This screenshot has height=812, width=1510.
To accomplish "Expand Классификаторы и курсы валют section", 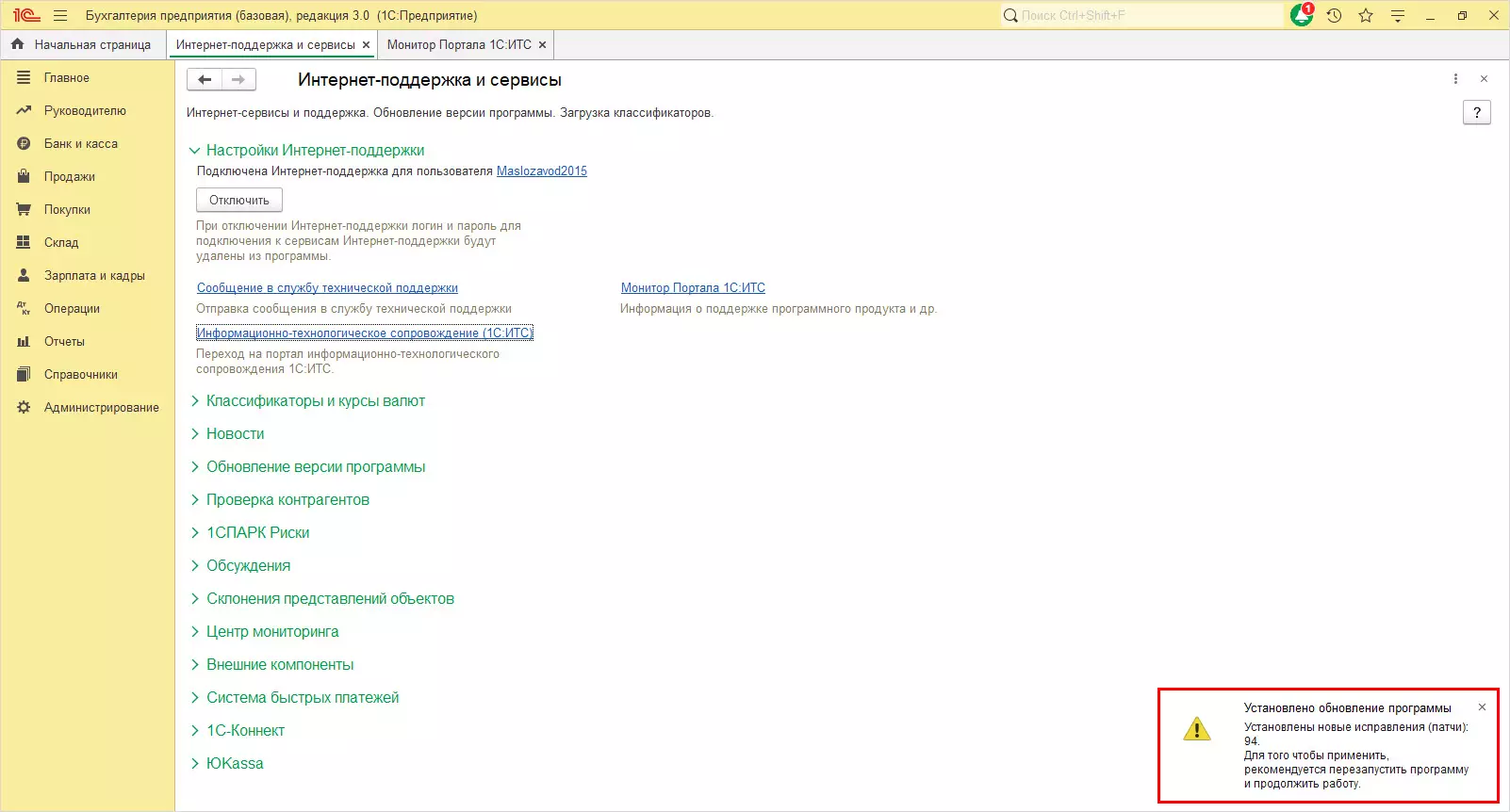I will [195, 401].
